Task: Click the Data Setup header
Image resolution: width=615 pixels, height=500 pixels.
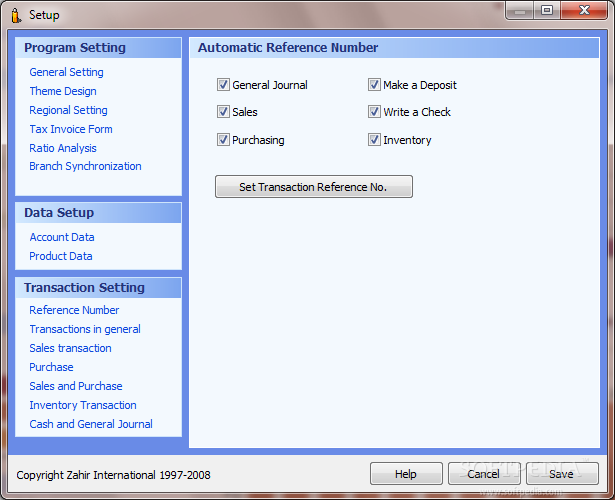Action: coord(98,213)
